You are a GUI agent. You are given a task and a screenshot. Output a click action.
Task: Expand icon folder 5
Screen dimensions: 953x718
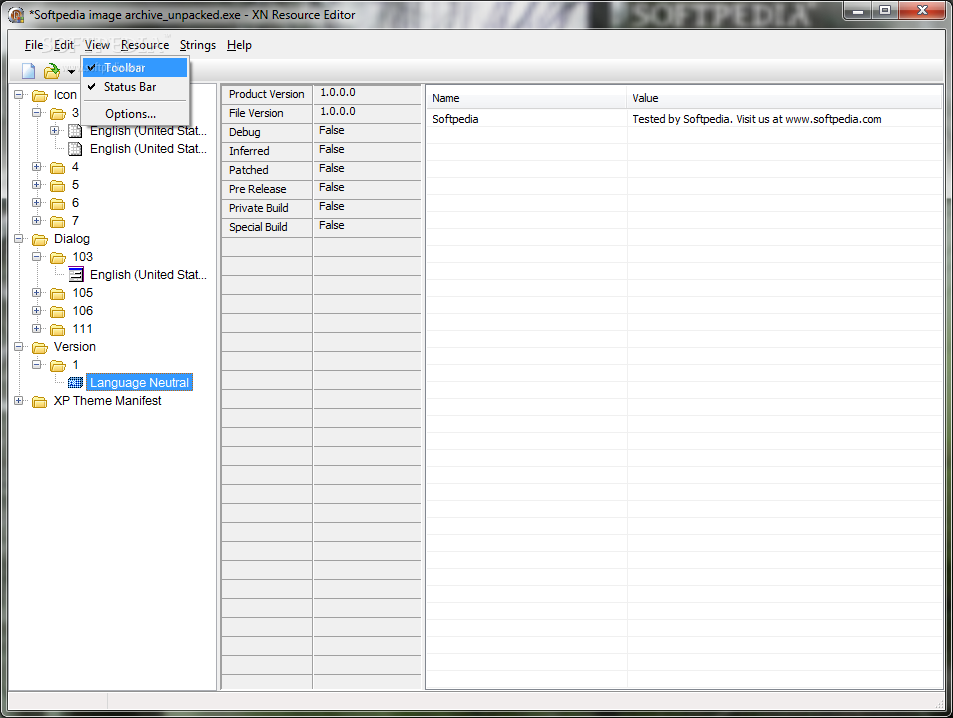click(36, 185)
